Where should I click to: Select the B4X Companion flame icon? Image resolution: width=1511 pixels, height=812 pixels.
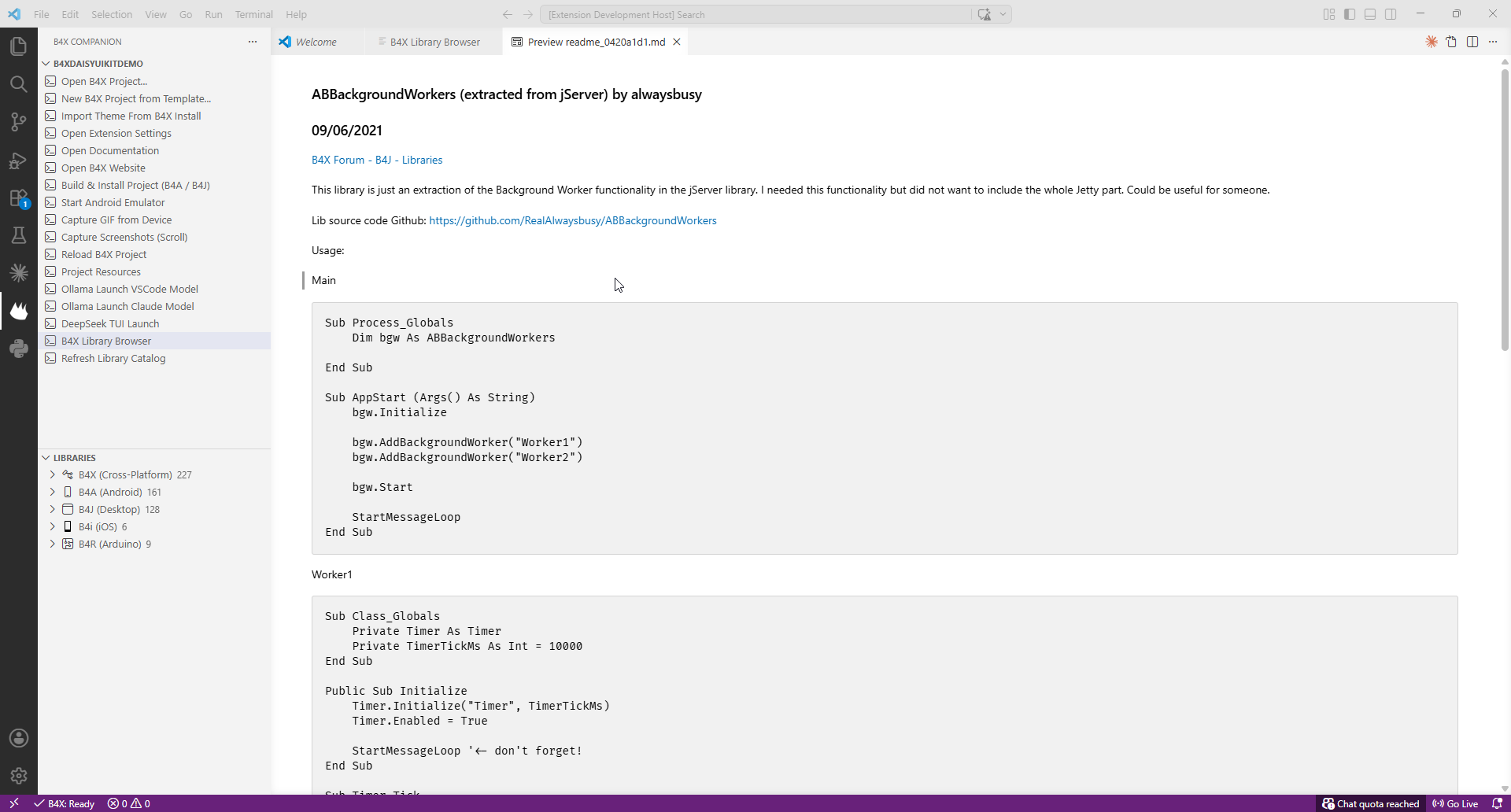pyautogui.click(x=19, y=311)
